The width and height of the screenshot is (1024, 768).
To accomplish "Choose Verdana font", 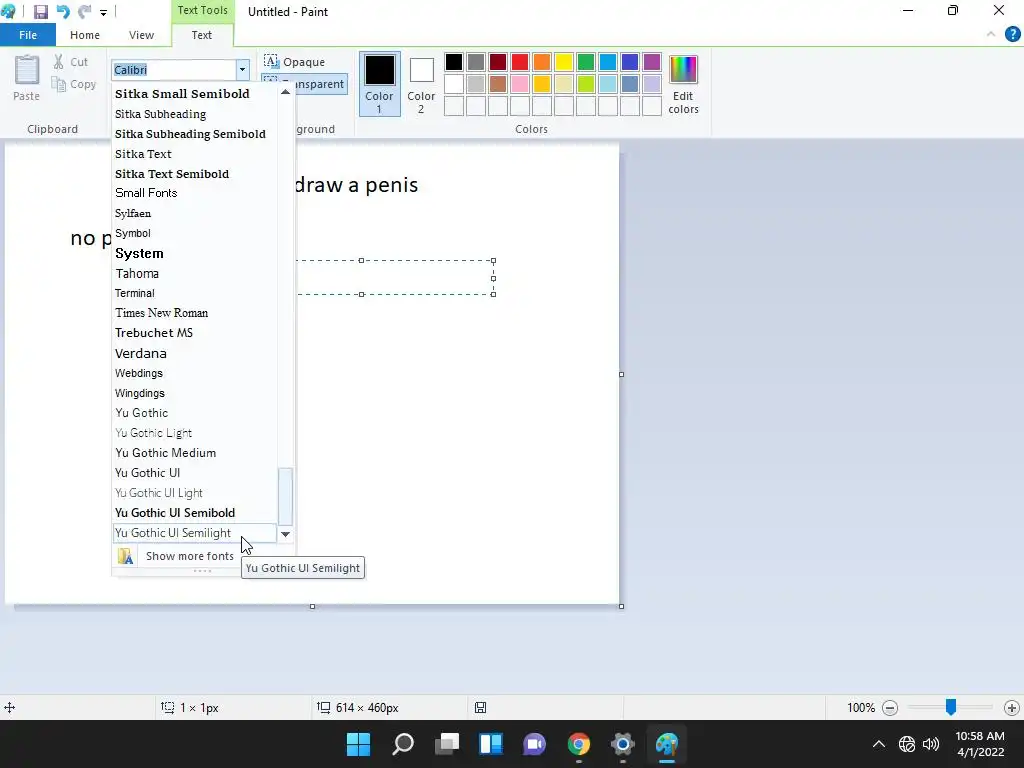I will coord(195,353).
